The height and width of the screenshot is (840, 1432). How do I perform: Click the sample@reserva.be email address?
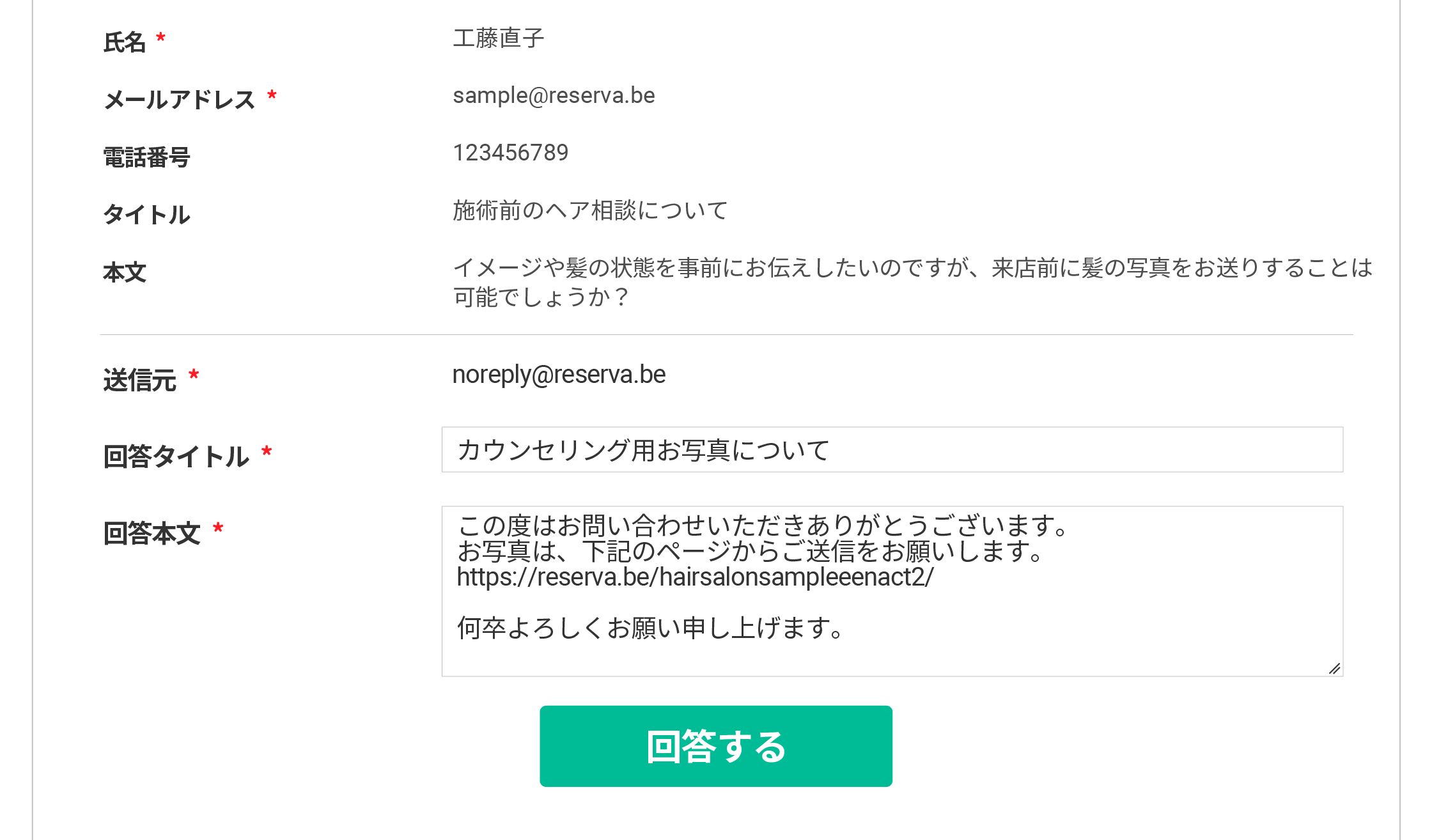[554, 96]
